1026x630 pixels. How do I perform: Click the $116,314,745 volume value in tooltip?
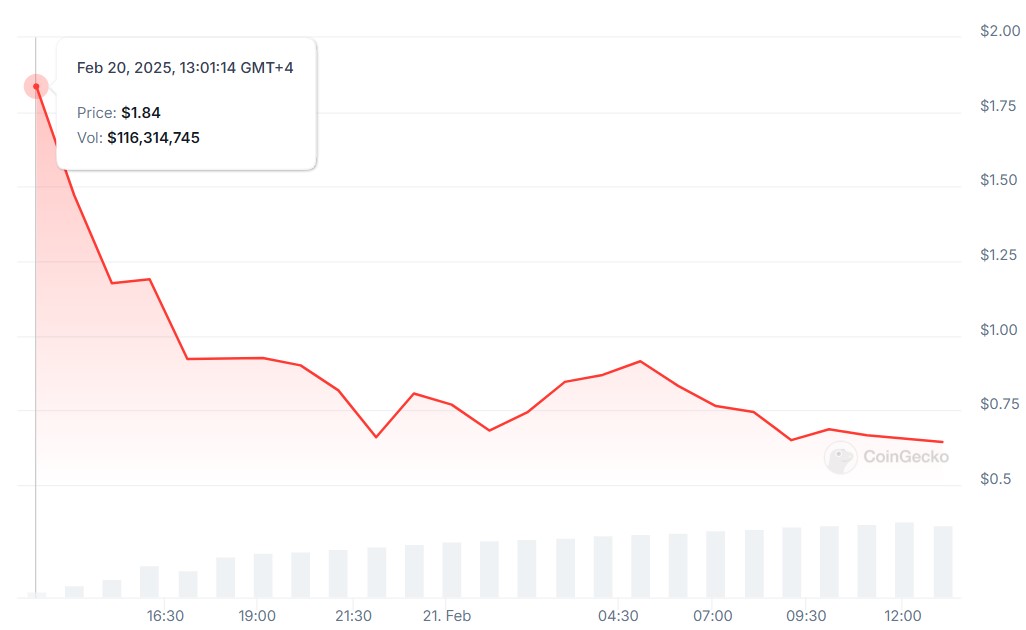(153, 138)
